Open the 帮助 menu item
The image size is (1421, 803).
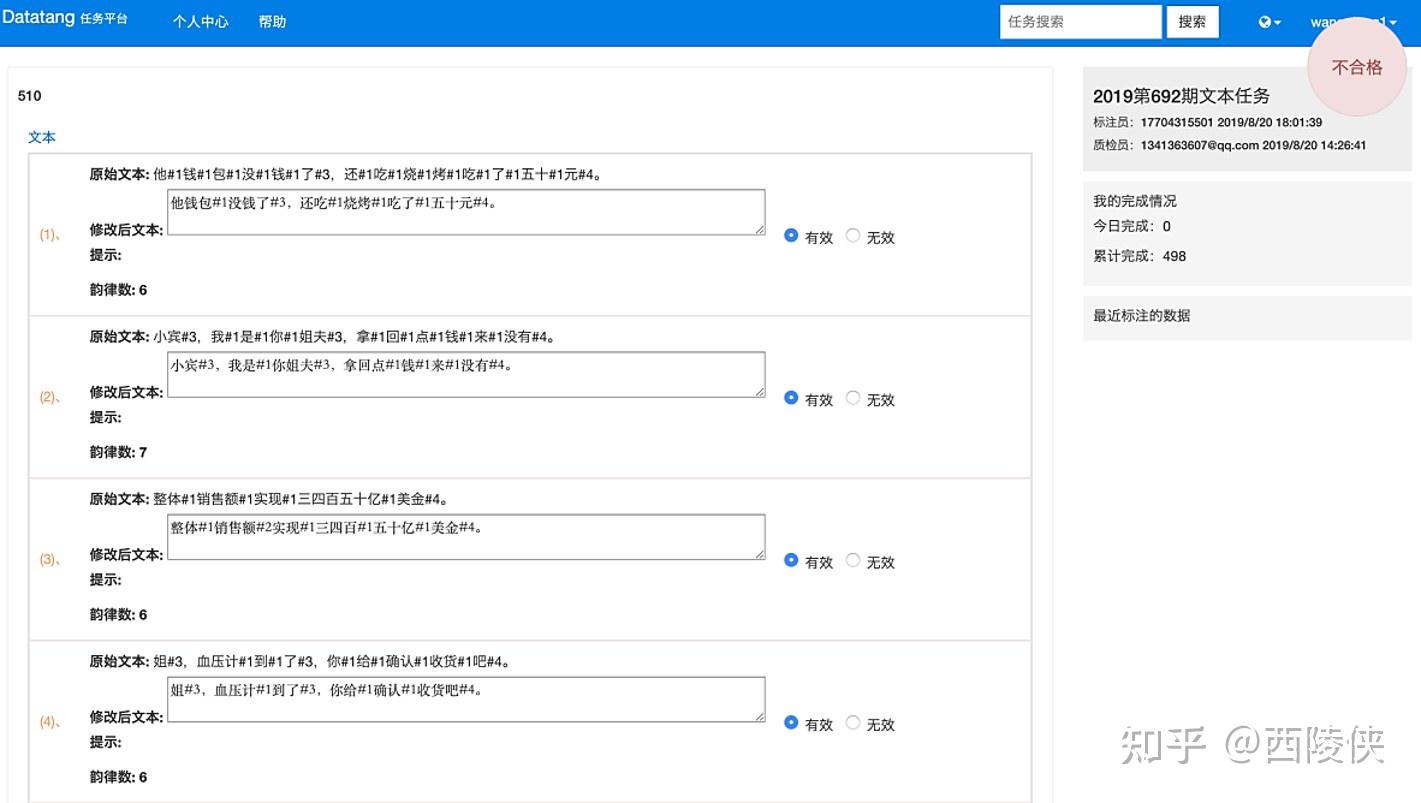[272, 21]
